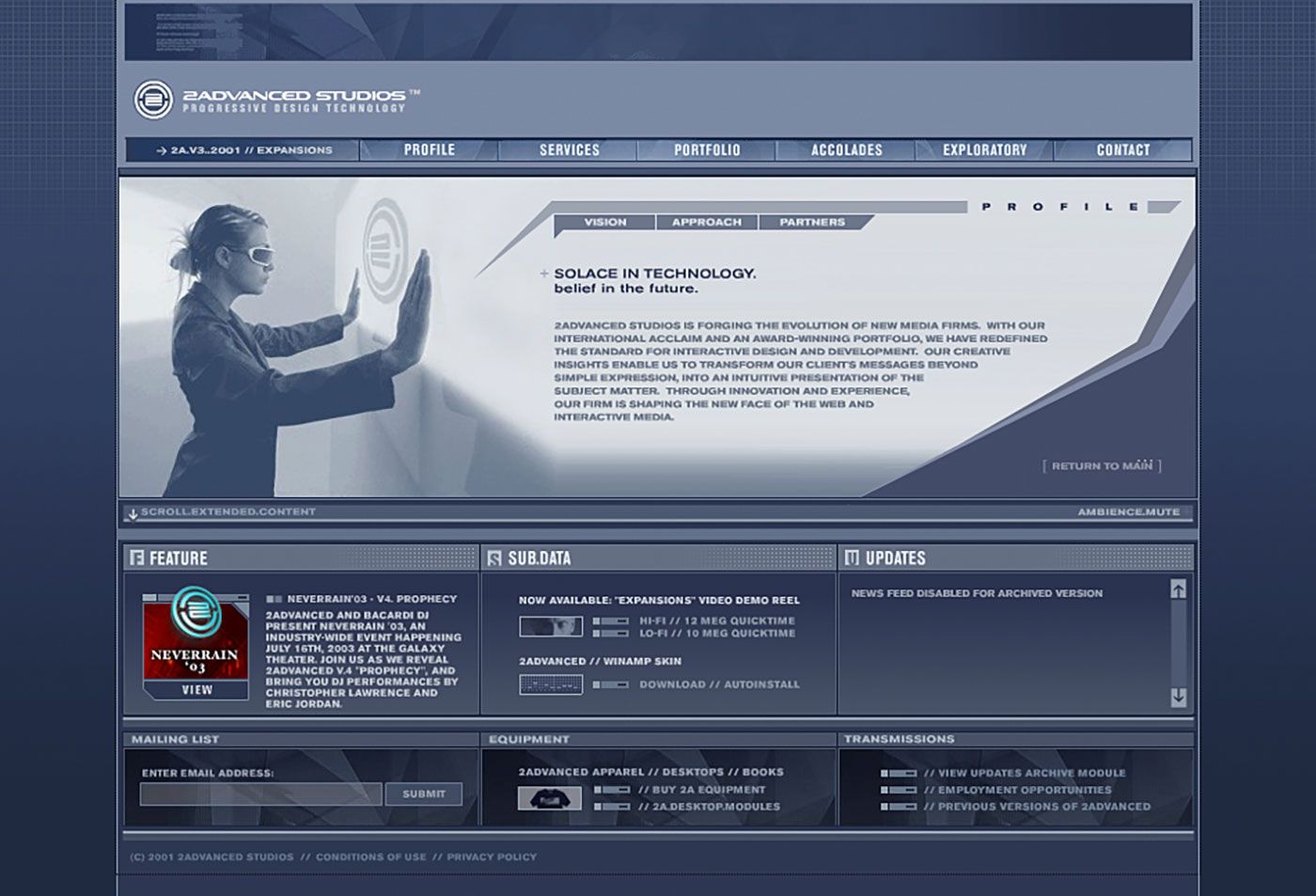Click the Feature panel F icon

click(137, 558)
